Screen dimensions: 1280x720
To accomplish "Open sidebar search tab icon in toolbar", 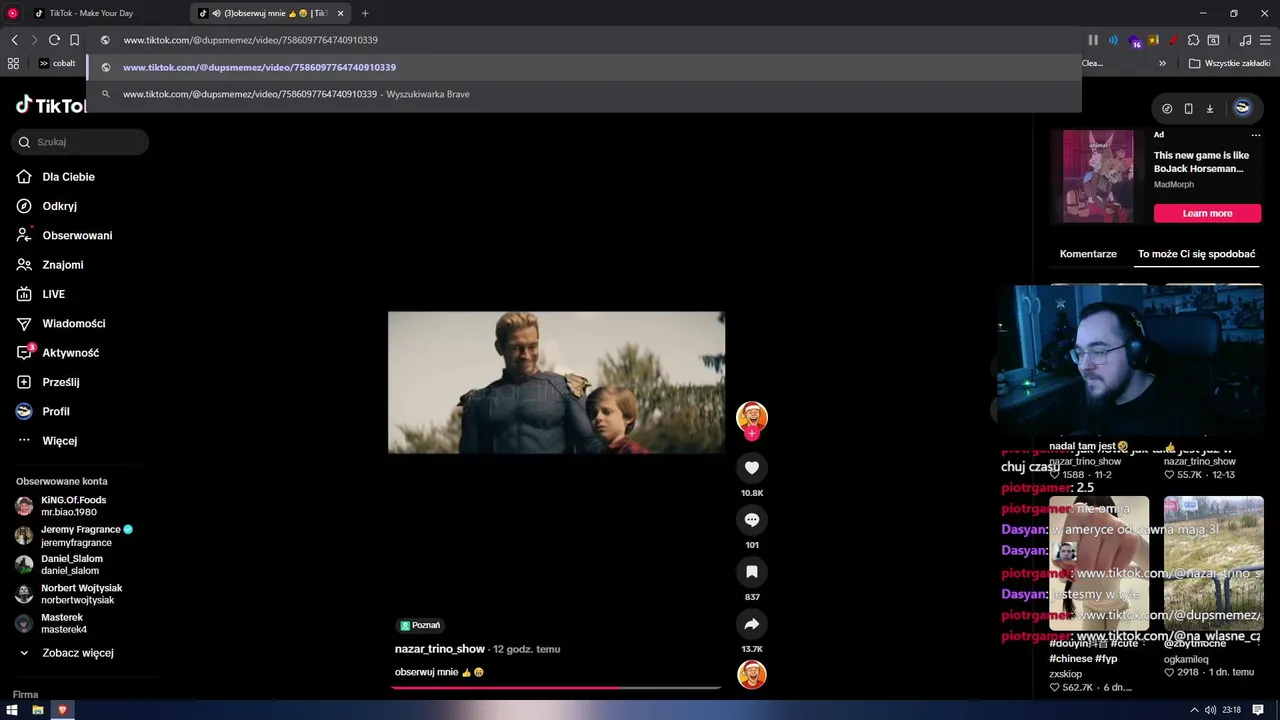I will (1213, 40).
